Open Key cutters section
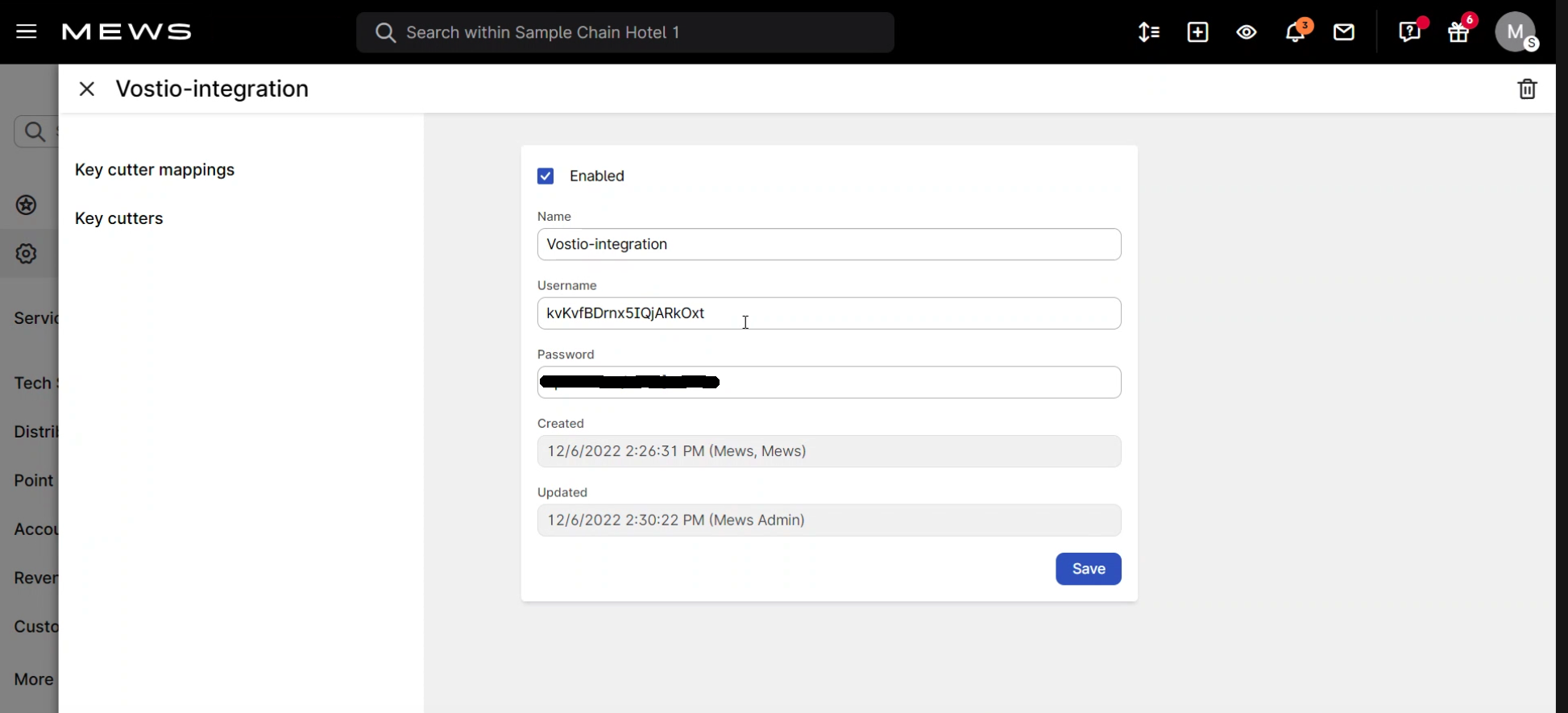 pos(119,219)
